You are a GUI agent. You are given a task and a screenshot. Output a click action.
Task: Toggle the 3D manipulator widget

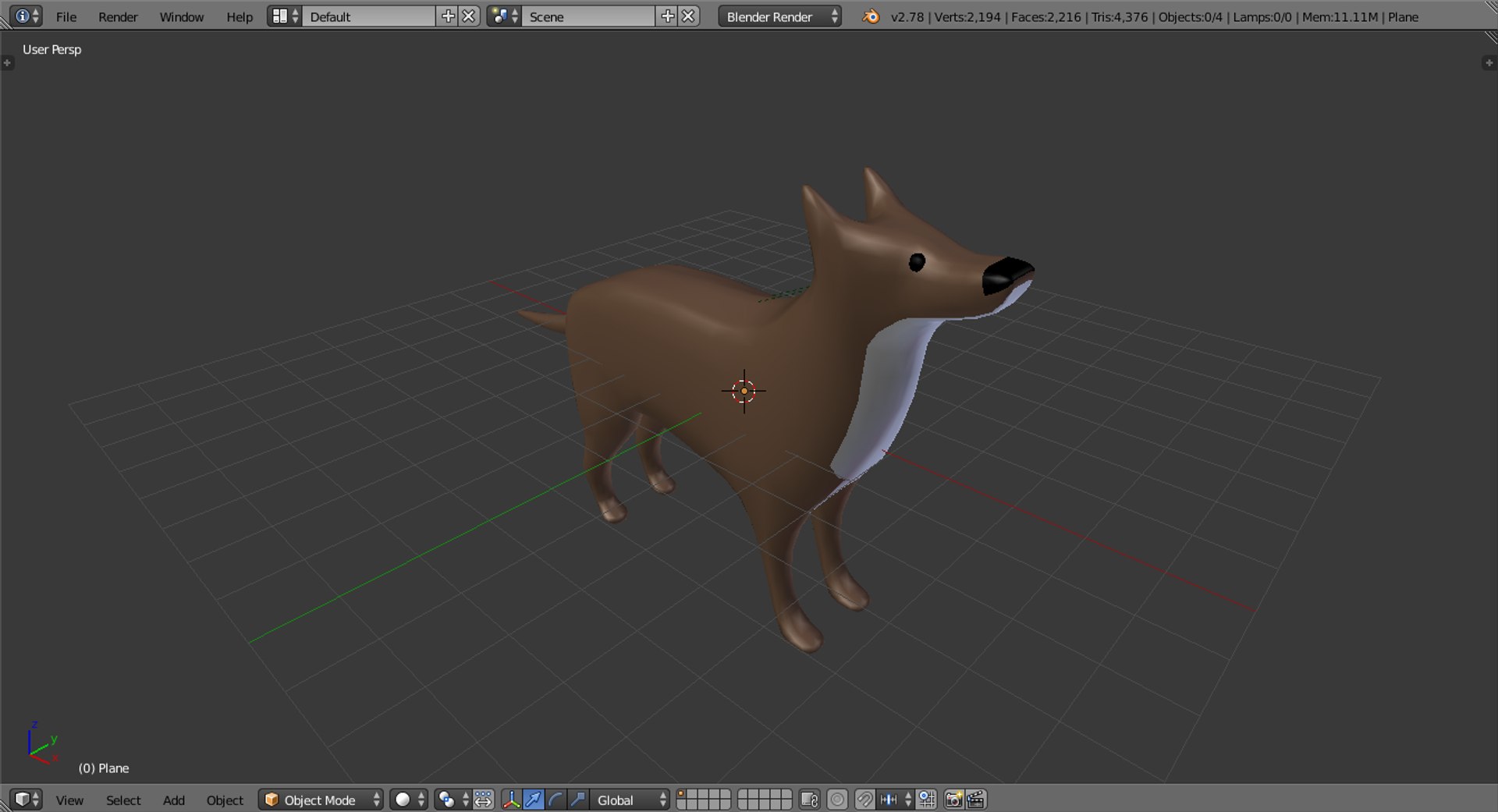pyautogui.click(x=511, y=800)
